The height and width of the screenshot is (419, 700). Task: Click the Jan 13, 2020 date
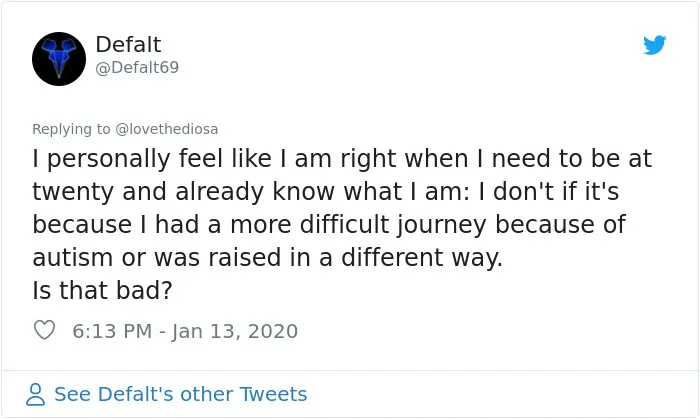pos(234,332)
